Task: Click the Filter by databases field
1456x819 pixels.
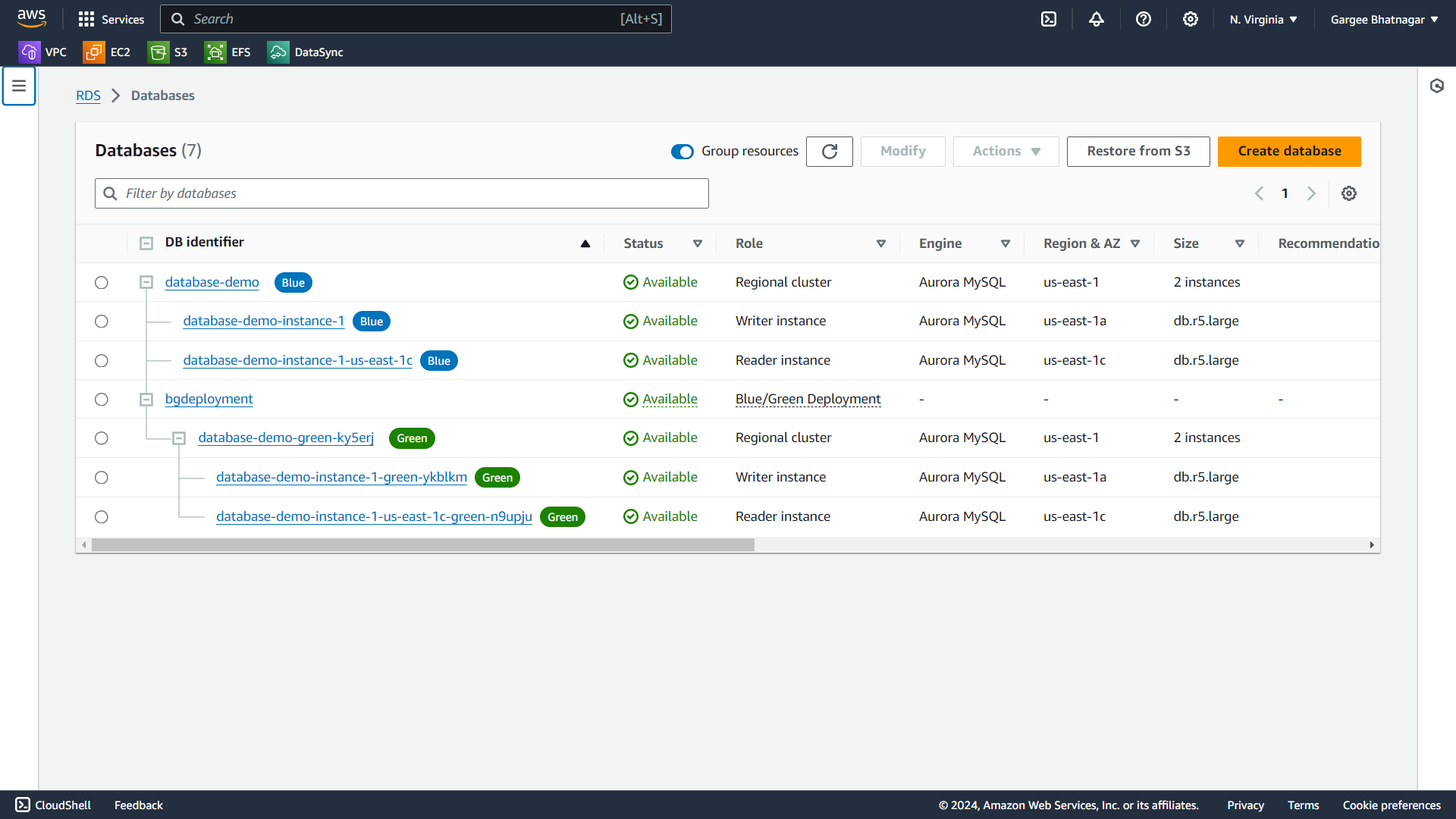Action: click(402, 193)
